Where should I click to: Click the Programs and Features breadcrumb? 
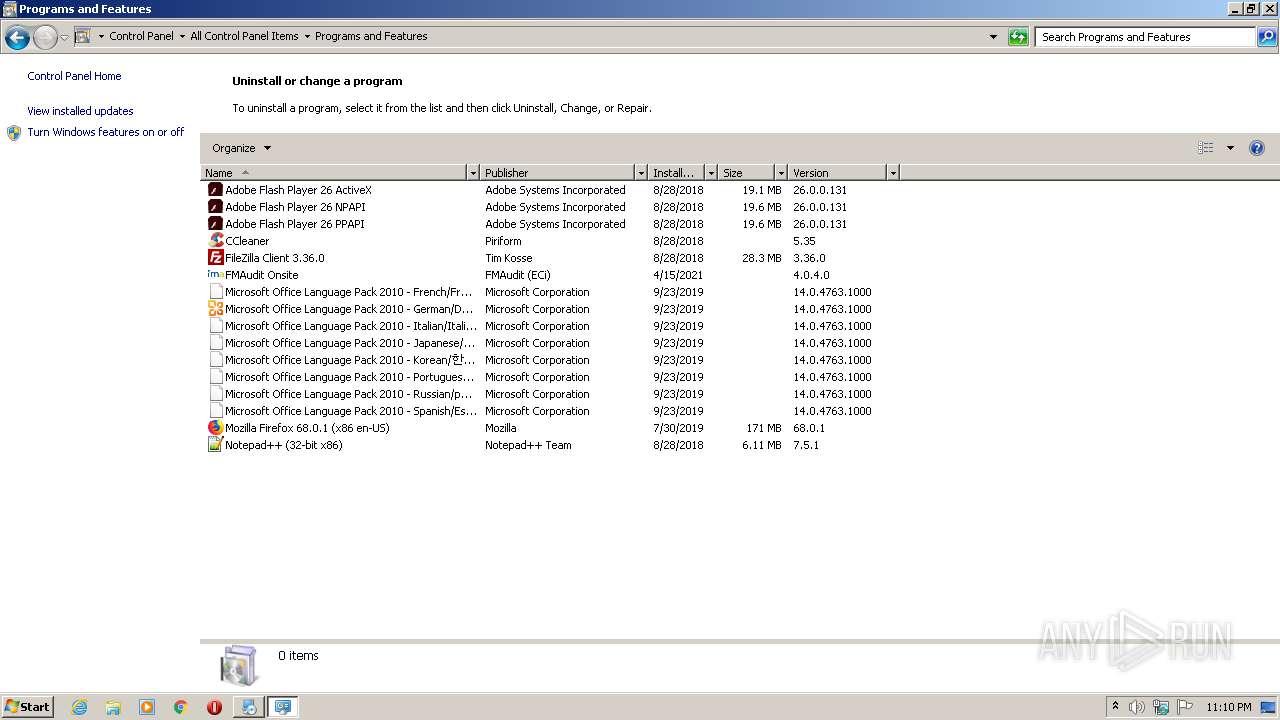[x=371, y=36]
